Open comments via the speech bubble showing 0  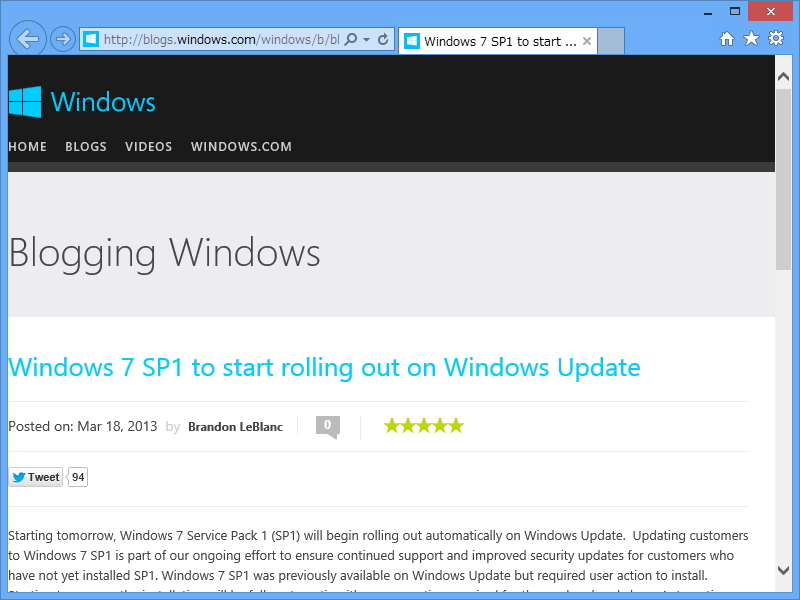pos(327,425)
